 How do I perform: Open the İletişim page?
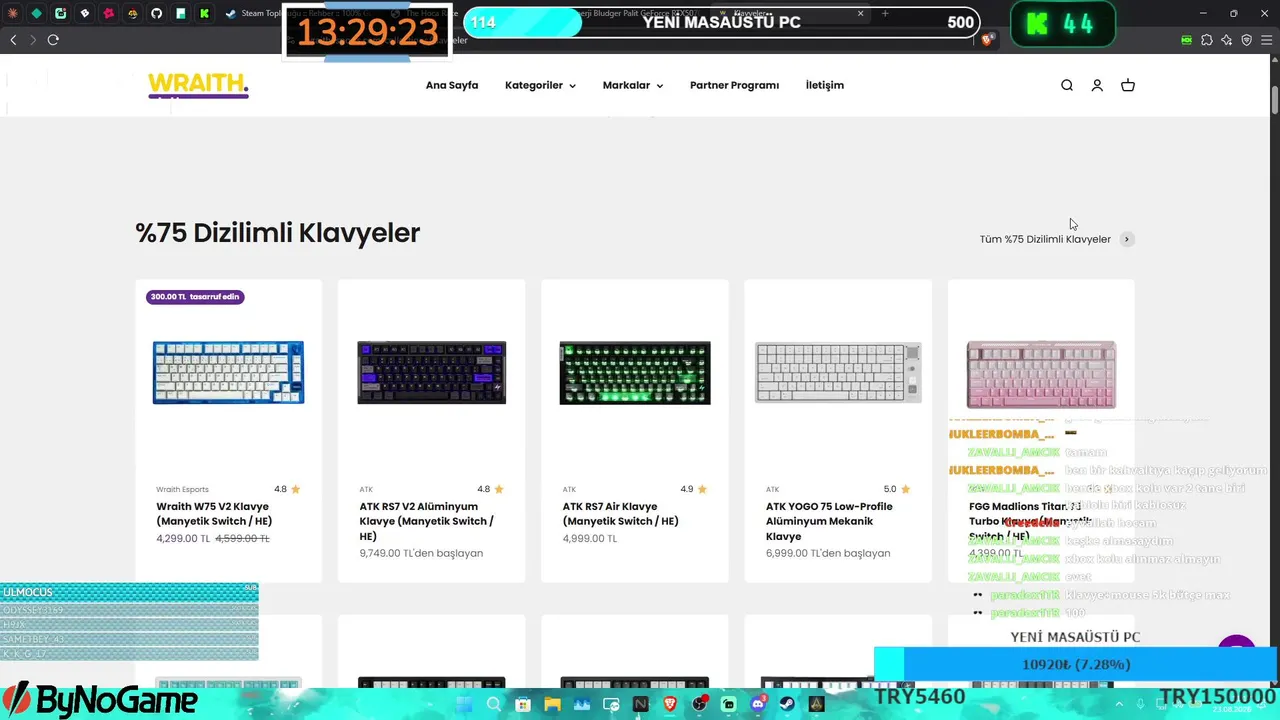pos(825,86)
